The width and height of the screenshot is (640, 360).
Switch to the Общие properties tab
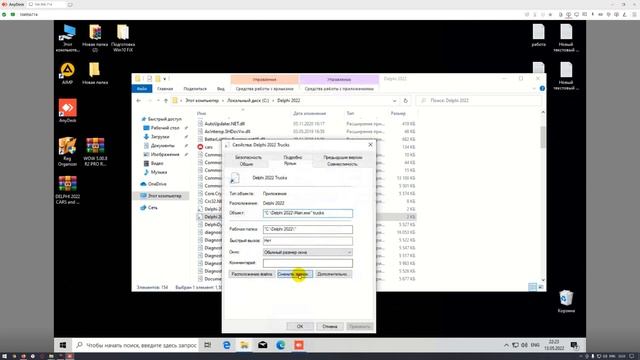[247, 164]
